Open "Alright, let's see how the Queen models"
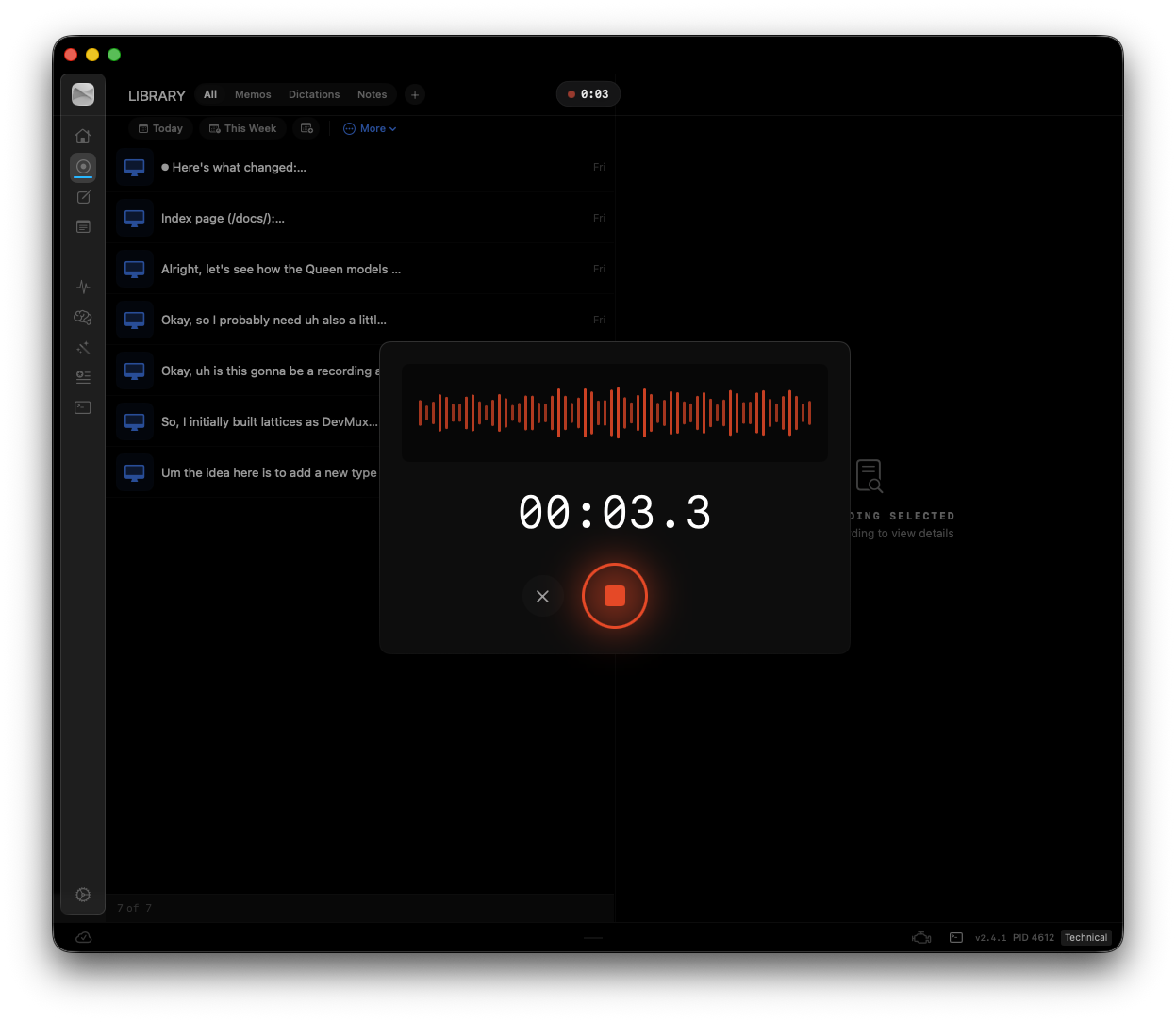The image size is (1176, 1022). point(360,269)
